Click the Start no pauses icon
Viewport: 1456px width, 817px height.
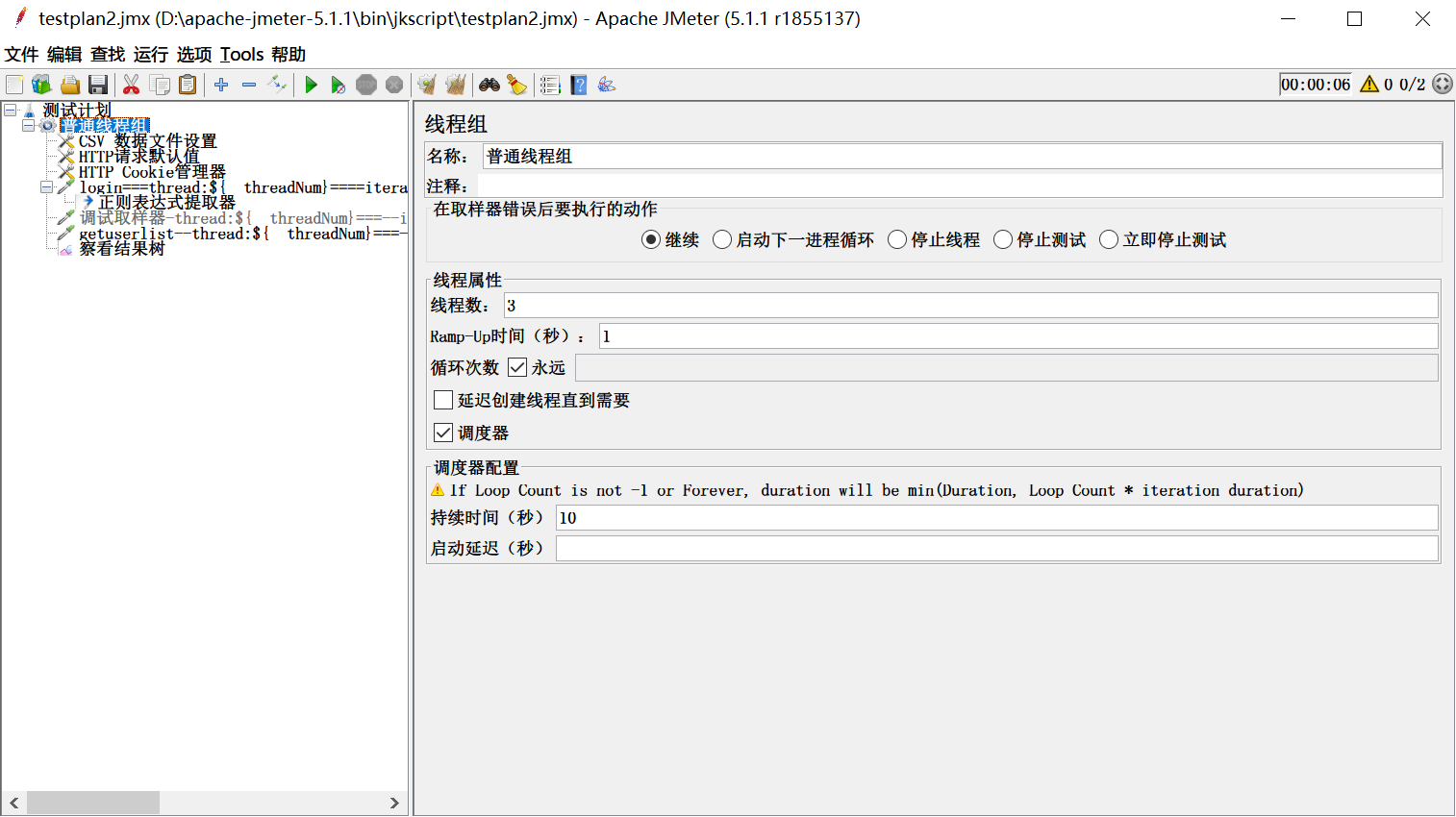[338, 86]
